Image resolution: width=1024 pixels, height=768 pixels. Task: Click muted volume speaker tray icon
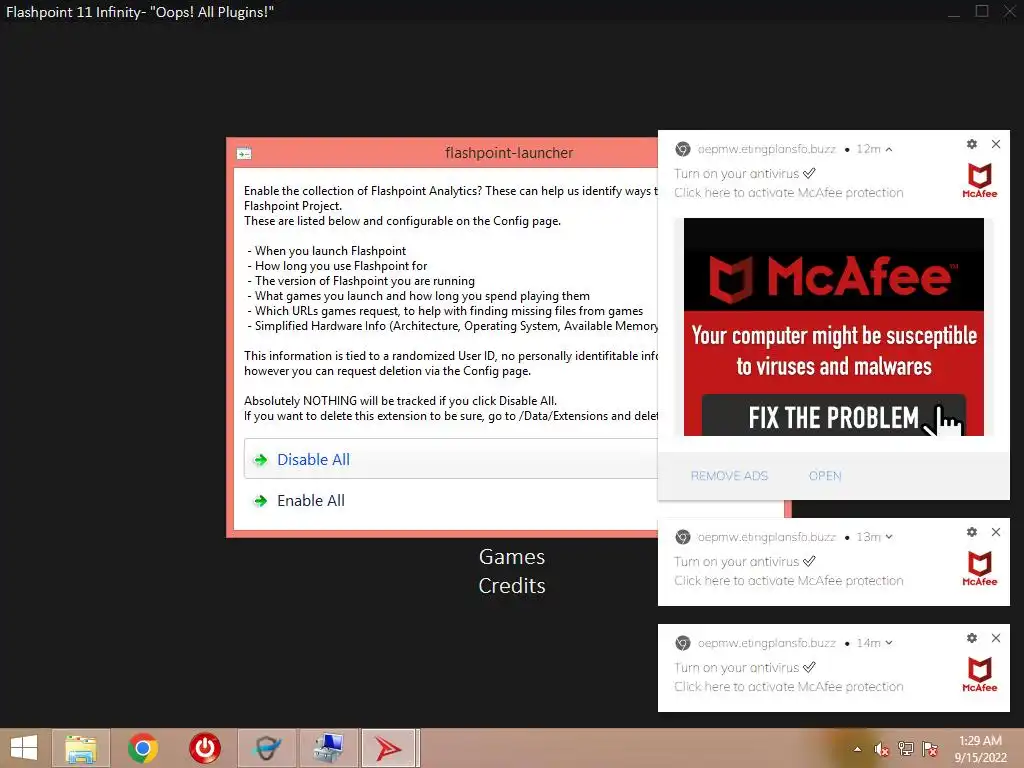(x=882, y=749)
